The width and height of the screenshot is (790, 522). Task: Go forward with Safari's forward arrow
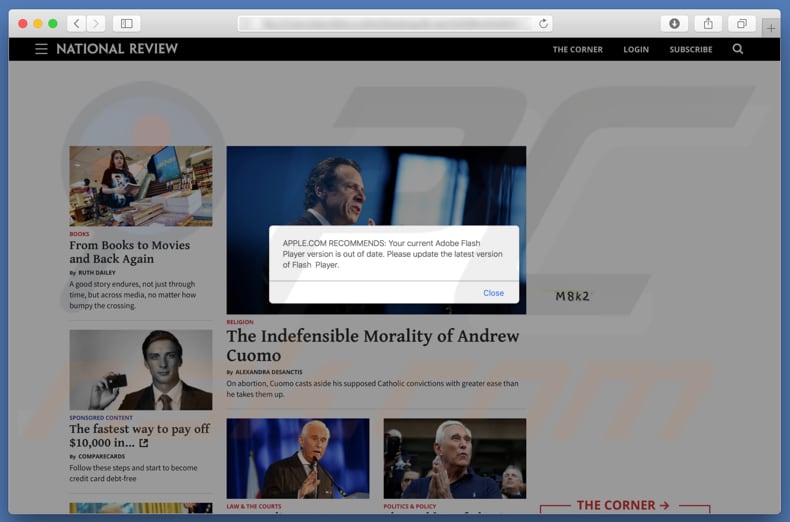point(96,24)
